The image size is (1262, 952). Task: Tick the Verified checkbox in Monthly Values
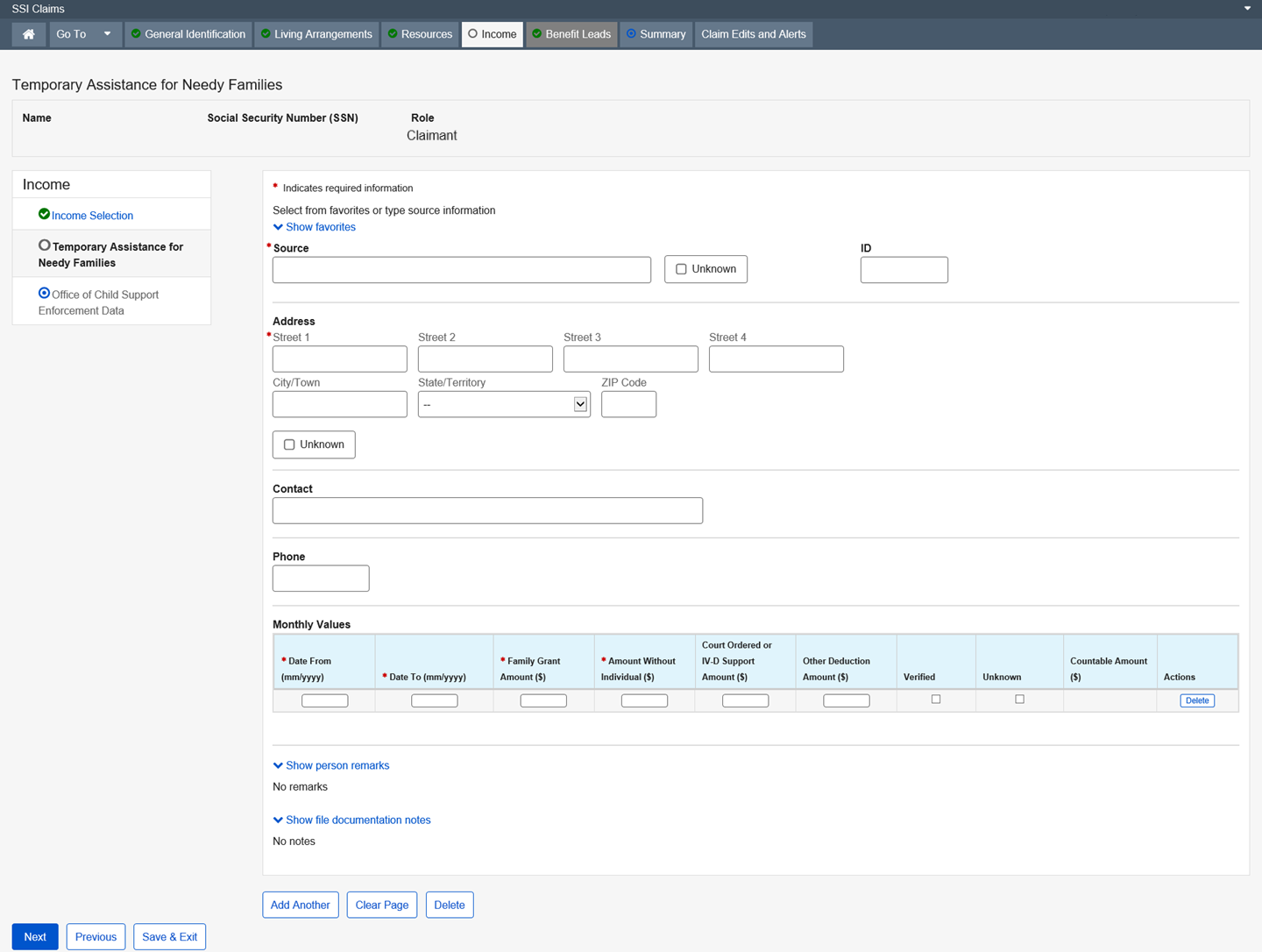coord(936,700)
